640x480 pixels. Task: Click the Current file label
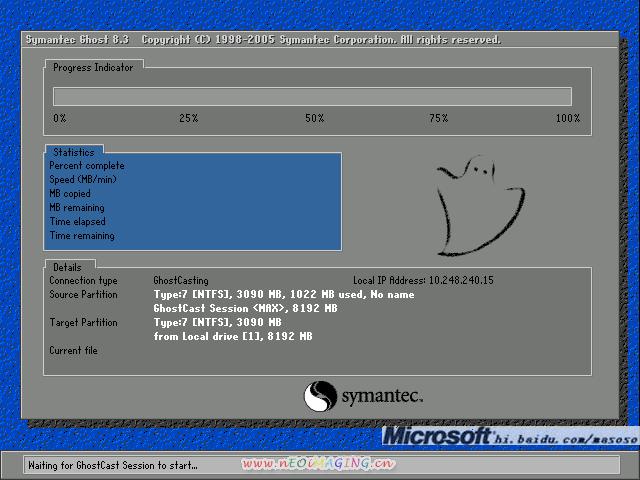(73, 350)
